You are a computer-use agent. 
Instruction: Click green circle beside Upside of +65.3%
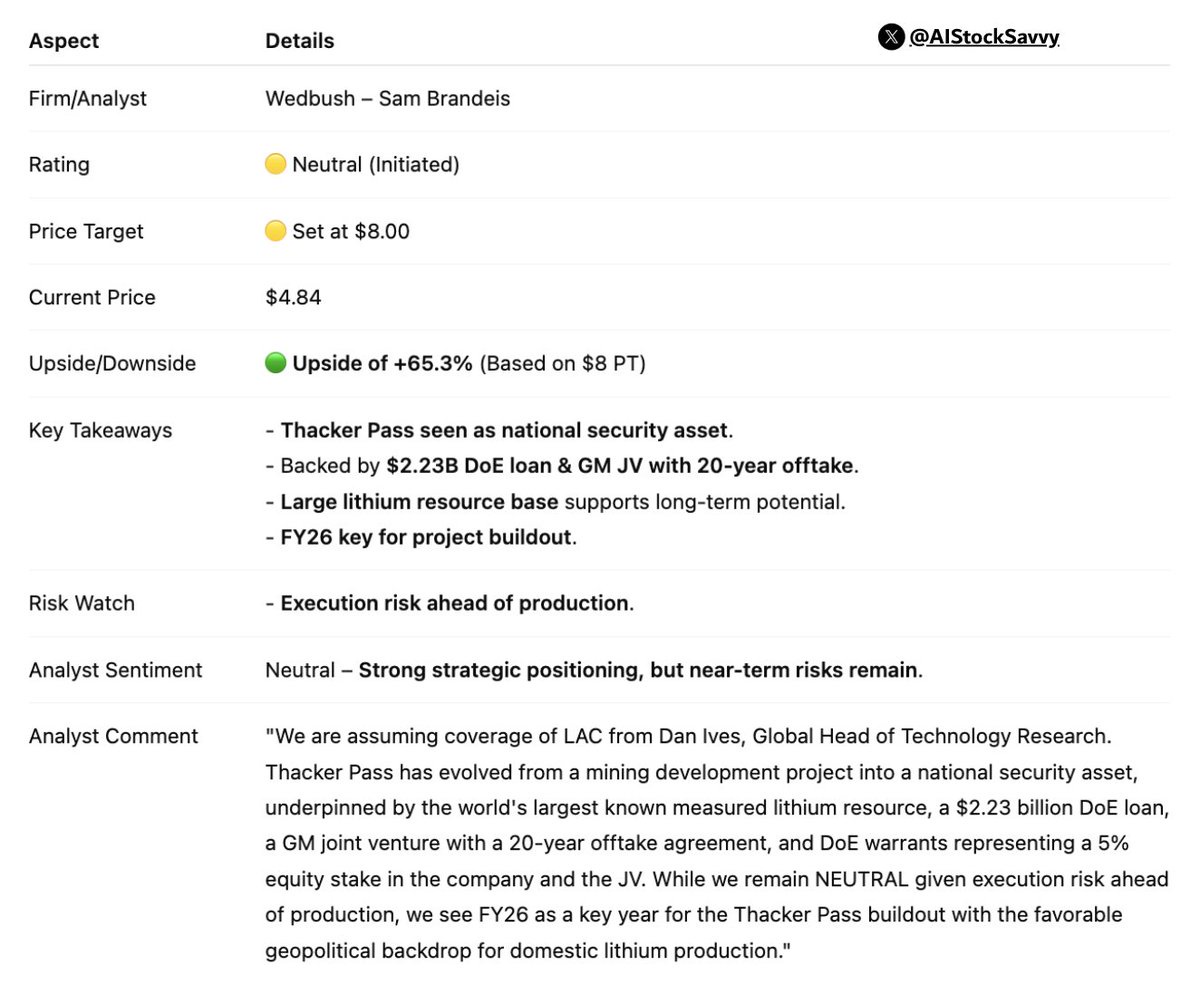pos(276,363)
